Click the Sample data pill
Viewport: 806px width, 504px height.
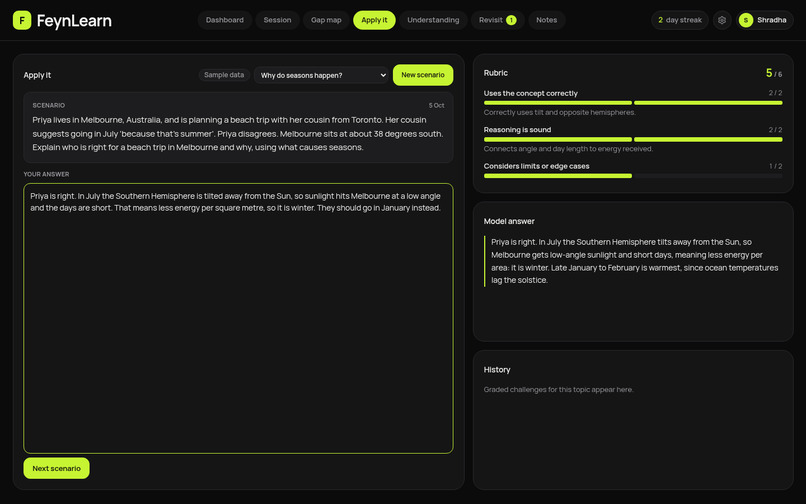pos(224,75)
